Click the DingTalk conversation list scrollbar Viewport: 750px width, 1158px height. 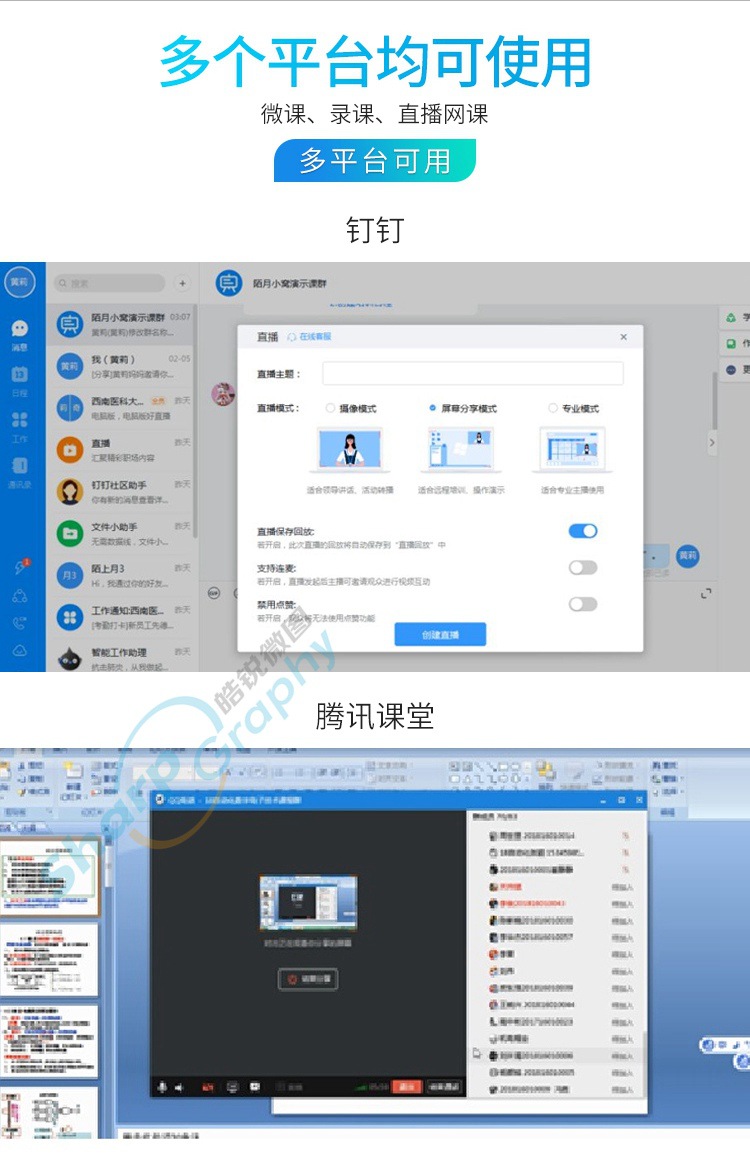tap(196, 421)
